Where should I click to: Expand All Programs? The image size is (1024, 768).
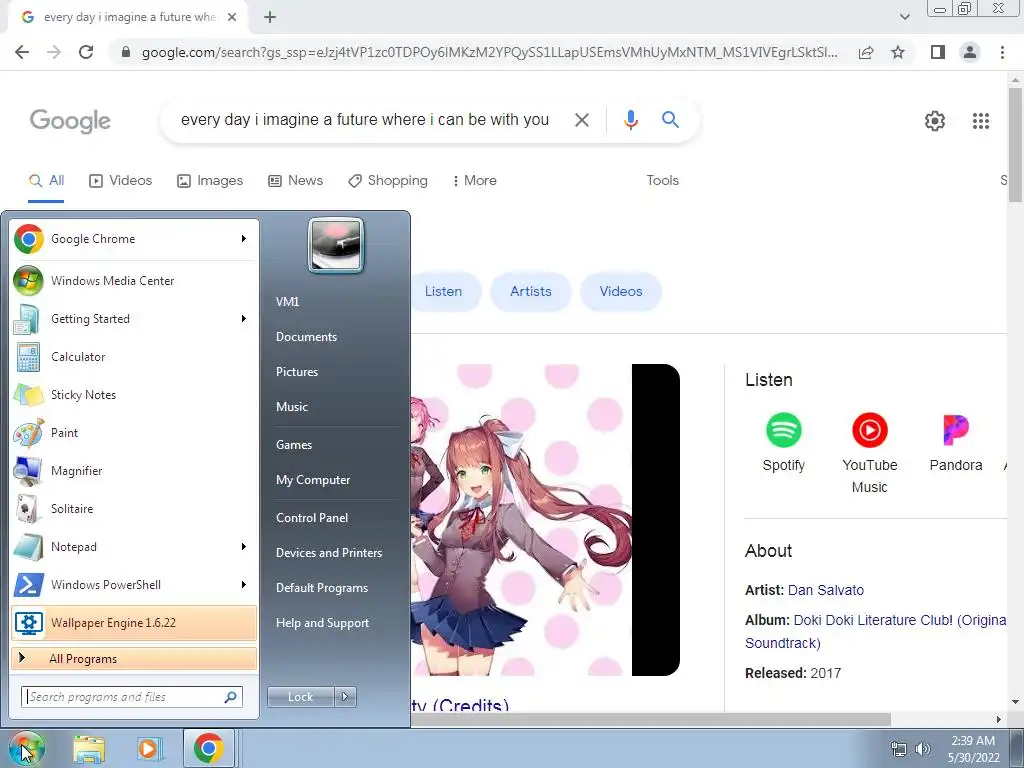click(x=134, y=658)
